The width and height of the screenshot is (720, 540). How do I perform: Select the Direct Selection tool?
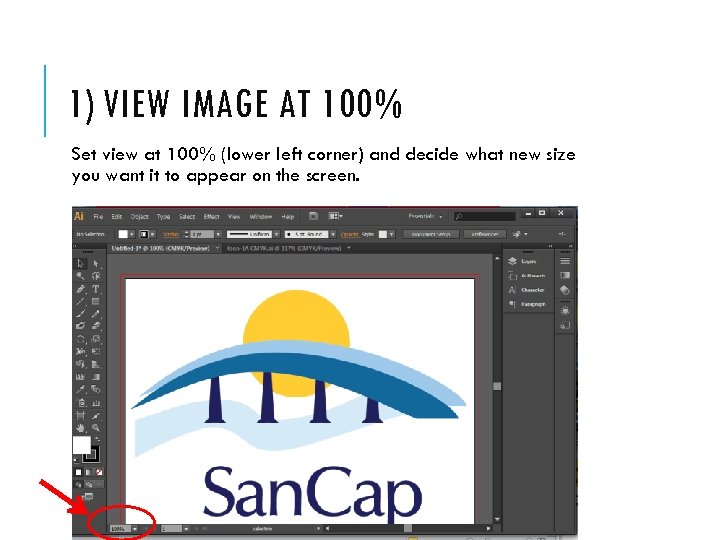pyautogui.click(x=96, y=264)
